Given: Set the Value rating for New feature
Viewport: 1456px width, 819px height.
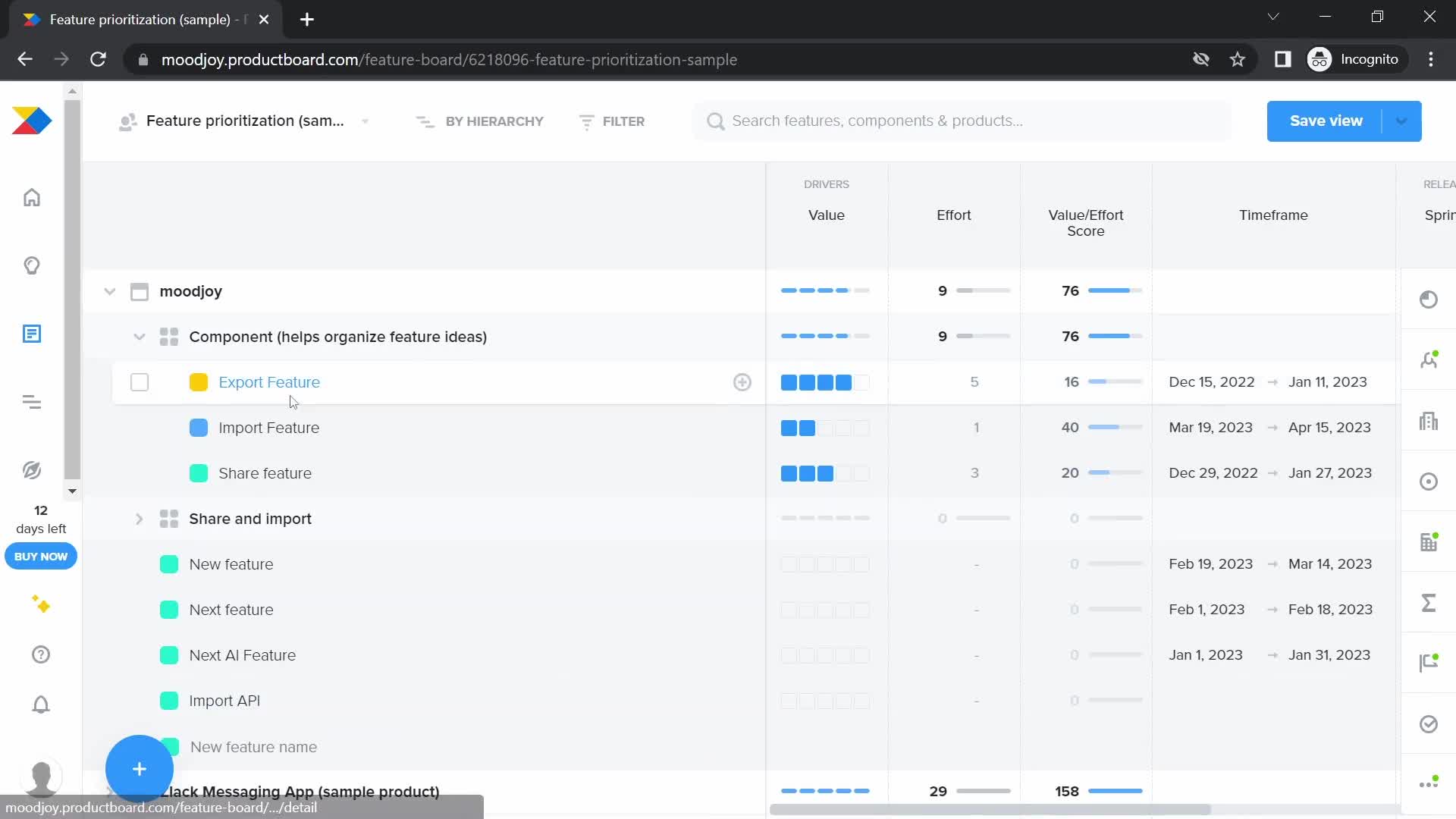Looking at the screenshot, I should (825, 564).
